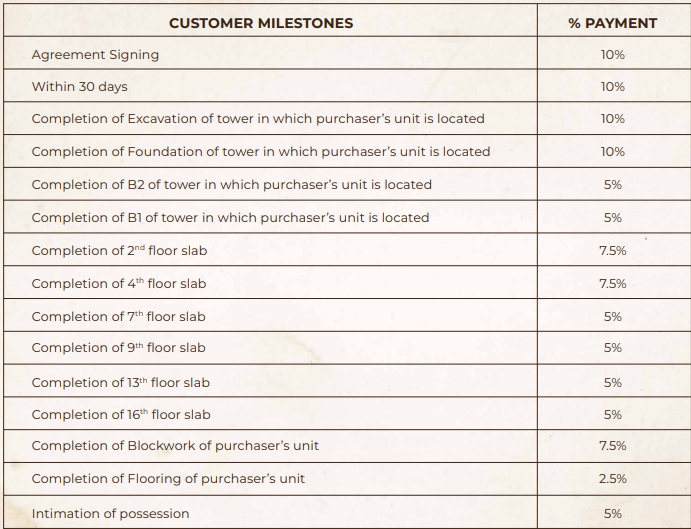The height and width of the screenshot is (529, 691).
Task: Select the 13th floor slab milestone
Action: [x=120, y=383]
